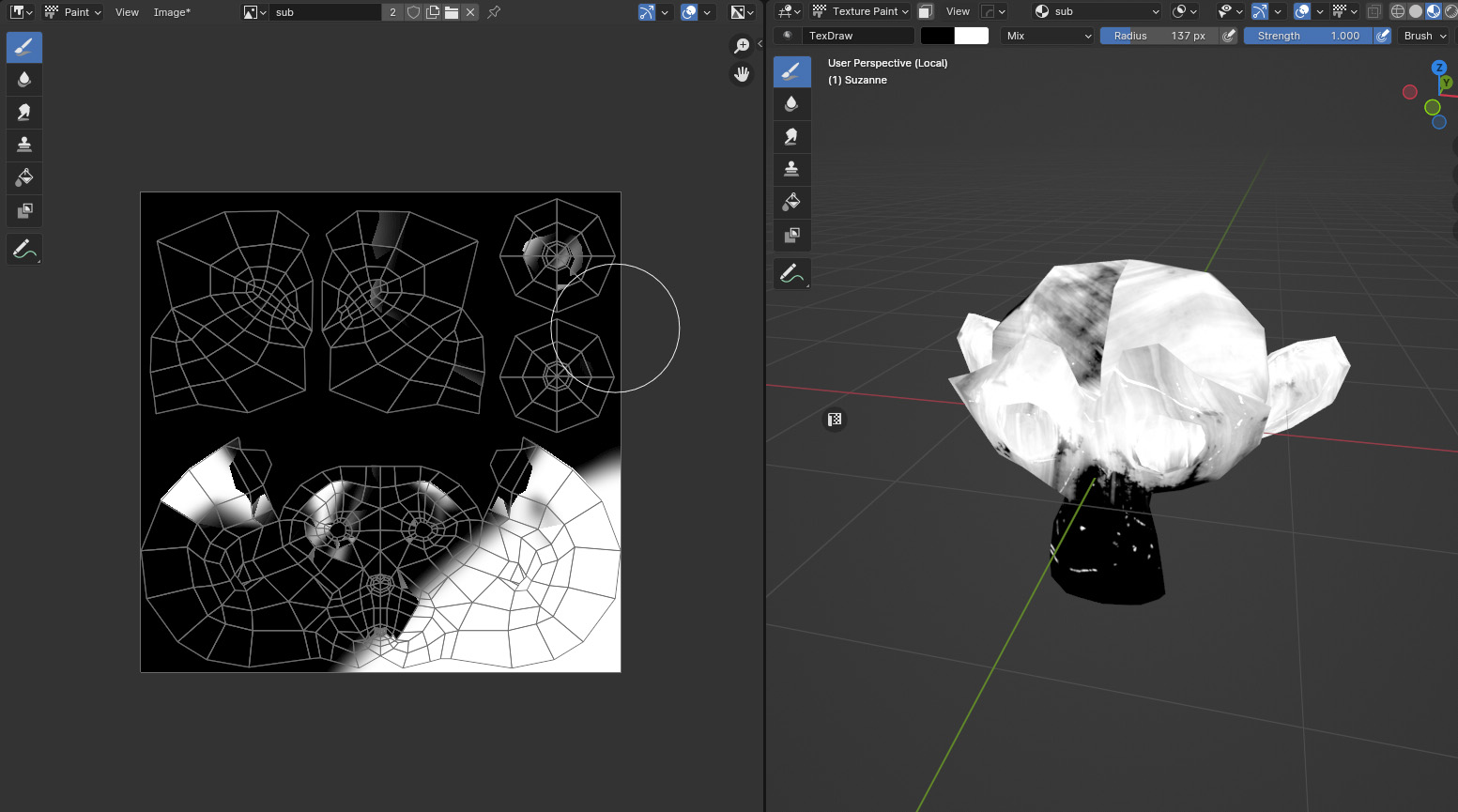Open the Texture Paint mode dropdown
The image size is (1458, 812).
pos(860,11)
